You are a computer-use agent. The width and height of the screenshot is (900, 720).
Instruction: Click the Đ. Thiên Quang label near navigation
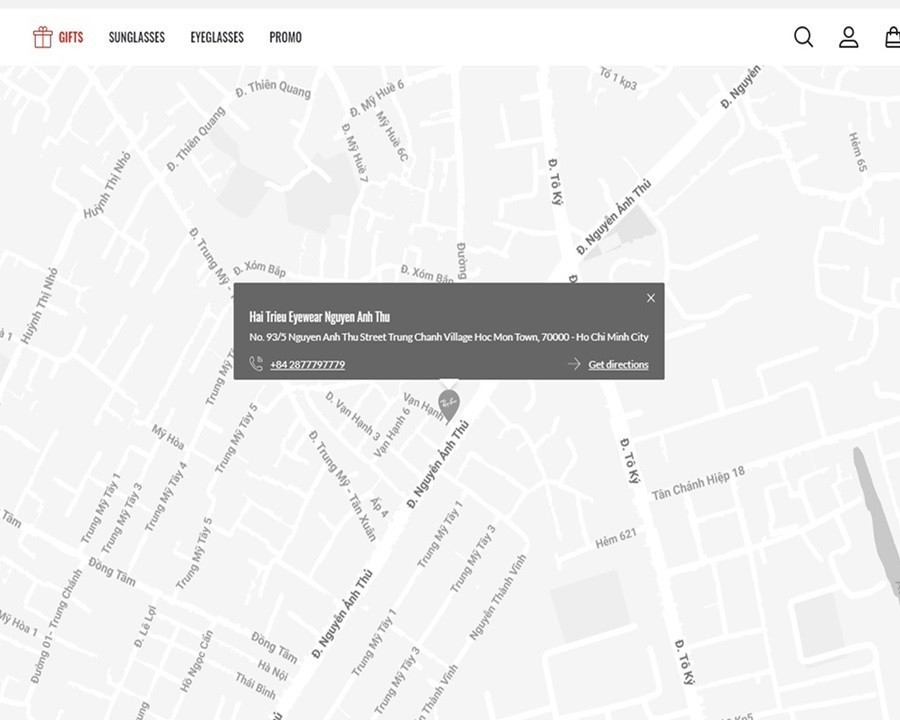point(273,90)
